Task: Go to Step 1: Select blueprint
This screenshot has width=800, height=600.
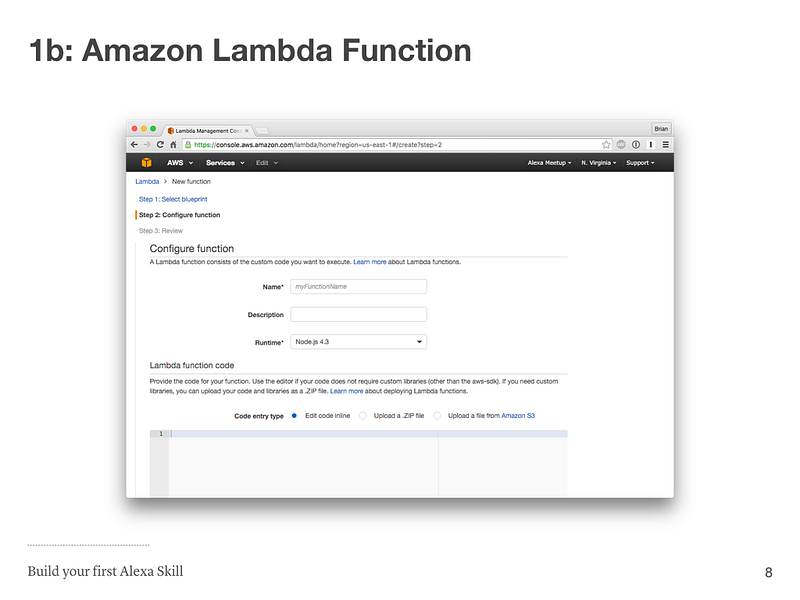Action: (173, 199)
